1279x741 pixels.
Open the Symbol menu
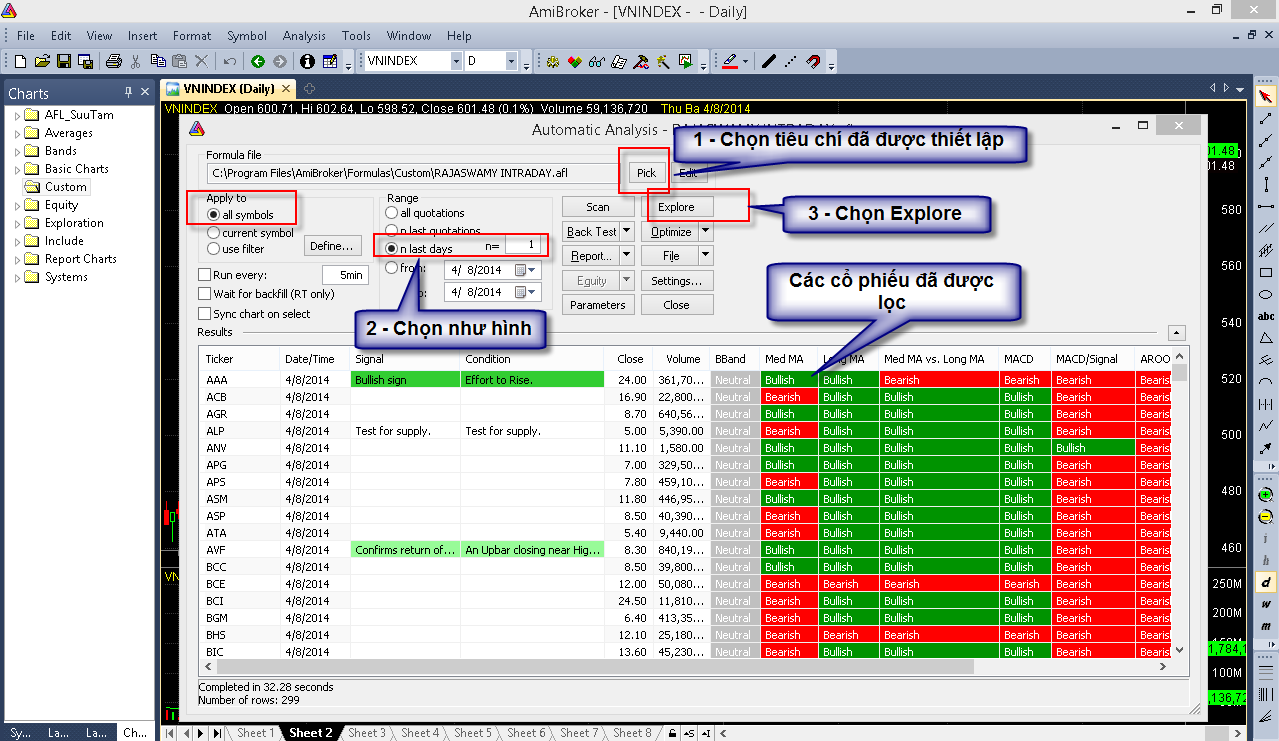pos(246,36)
